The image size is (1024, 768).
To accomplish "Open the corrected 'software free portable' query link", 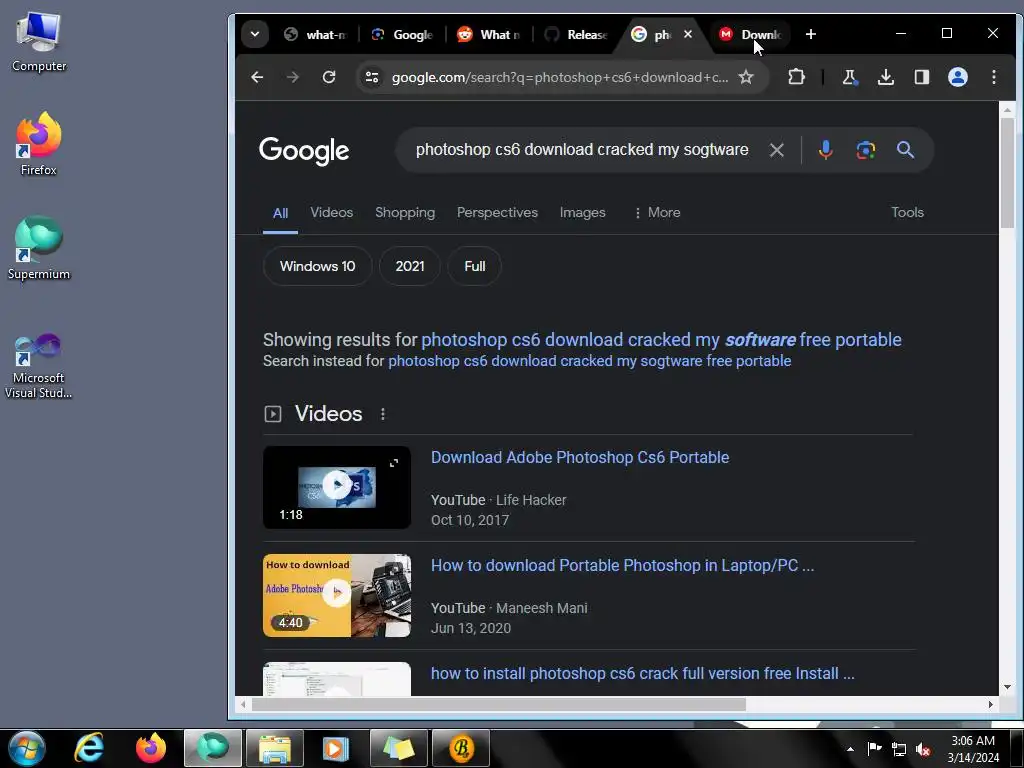I will click(661, 340).
